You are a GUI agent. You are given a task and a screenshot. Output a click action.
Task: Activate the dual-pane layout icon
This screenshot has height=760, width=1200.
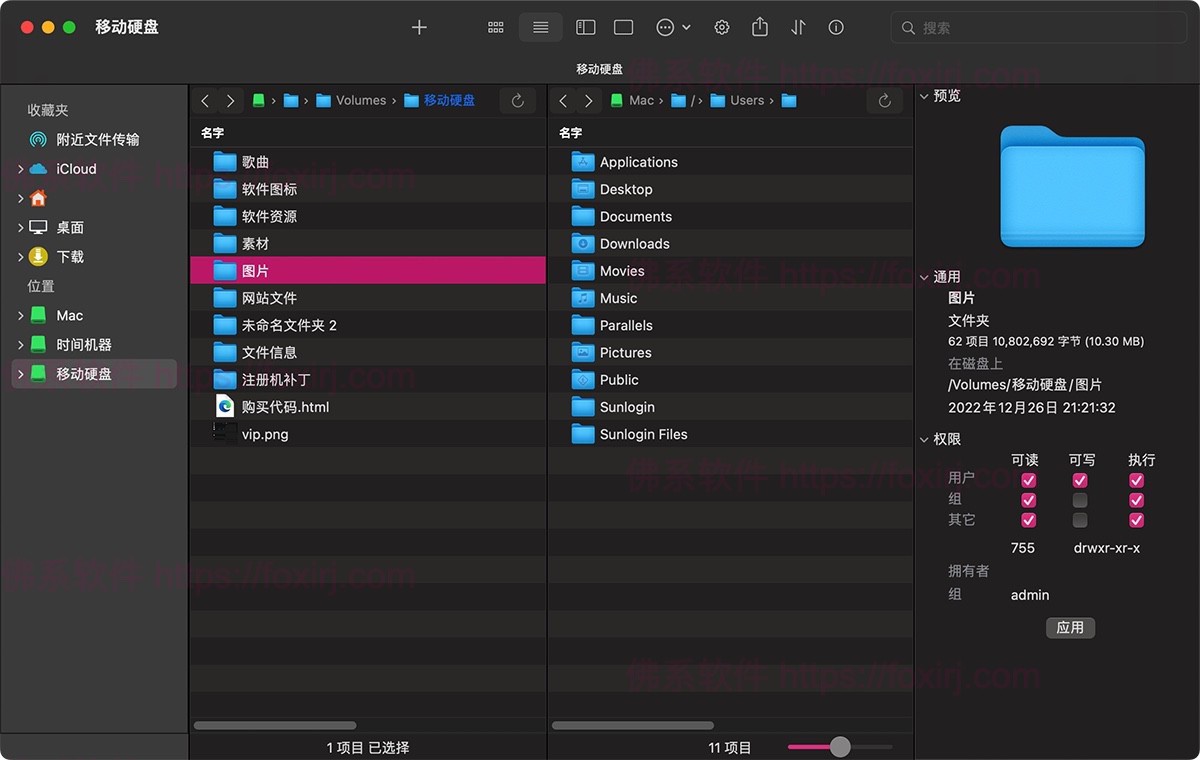(585, 27)
